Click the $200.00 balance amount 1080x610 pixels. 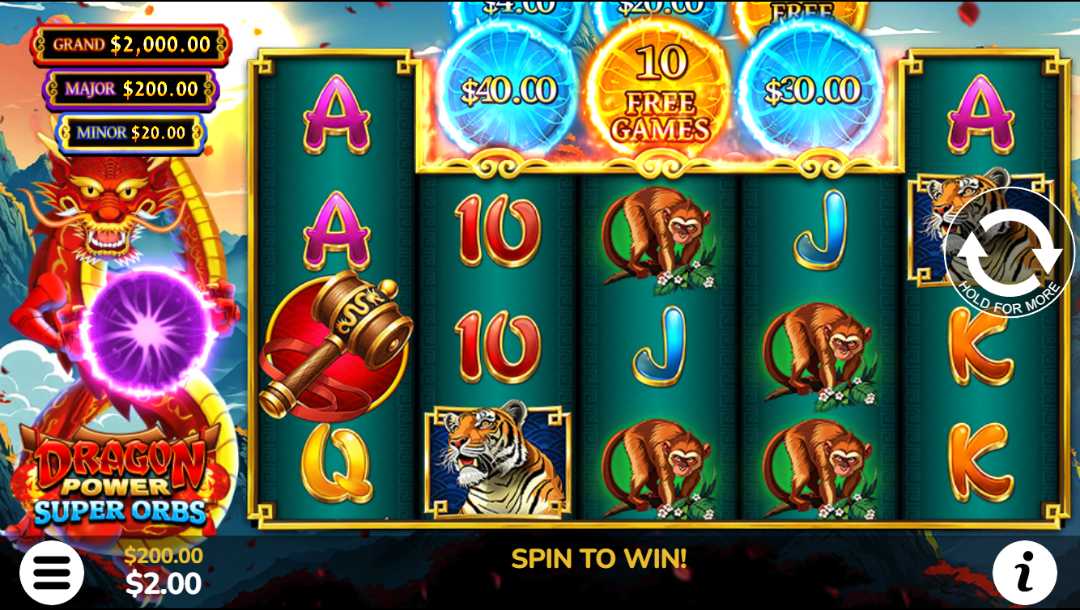[163, 556]
